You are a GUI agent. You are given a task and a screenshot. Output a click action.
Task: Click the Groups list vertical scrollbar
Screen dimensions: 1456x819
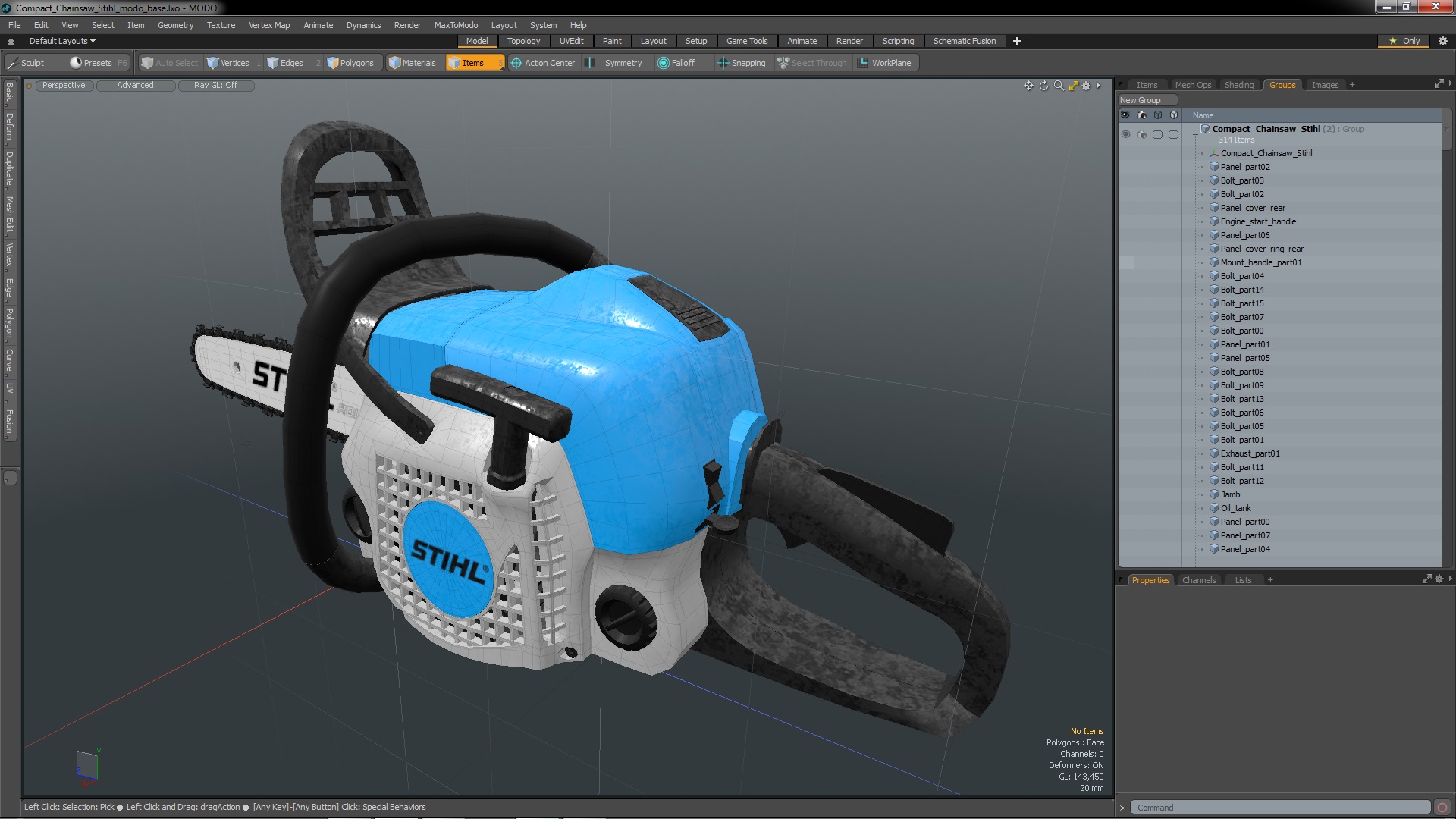point(1447,130)
